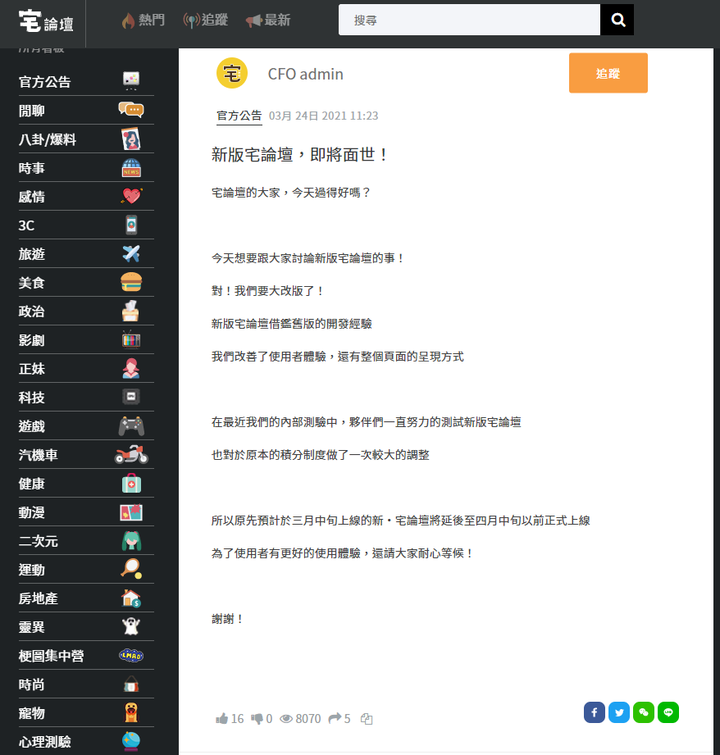Screen dimensions: 720x755
Task: Open the 時尚 board icon
Action: [x=131, y=684]
